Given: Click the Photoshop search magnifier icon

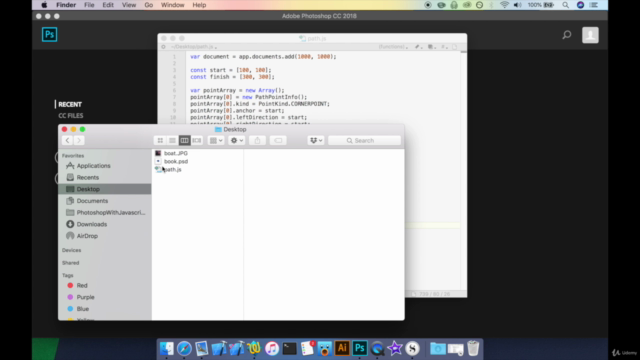Looking at the screenshot, I should pyautogui.click(x=567, y=35).
